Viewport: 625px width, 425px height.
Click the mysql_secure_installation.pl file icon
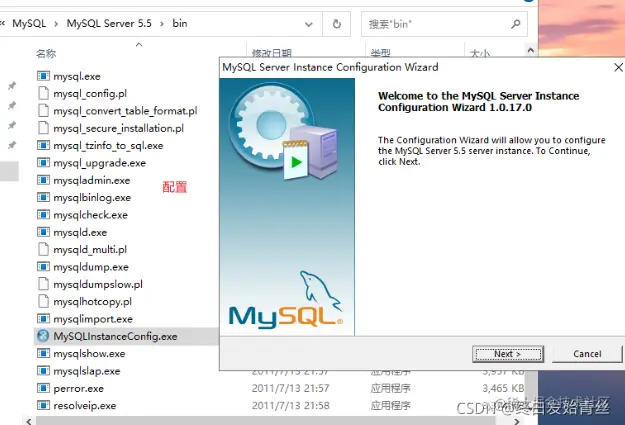coord(43,128)
